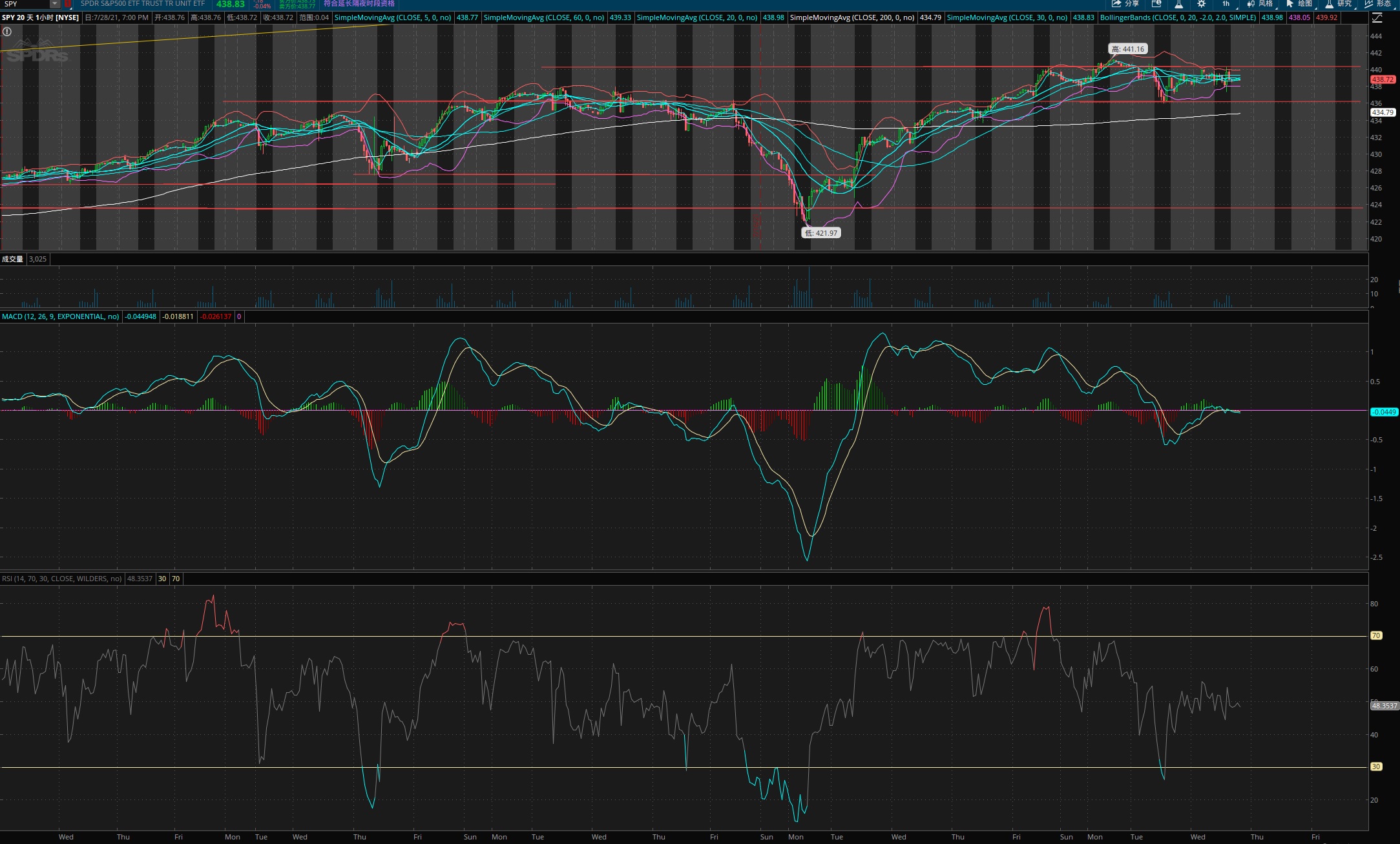Image resolution: width=1400 pixels, height=844 pixels.
Task: Click the Share (分享) button
Action: pyautogui.click(x=1125, y=4)
